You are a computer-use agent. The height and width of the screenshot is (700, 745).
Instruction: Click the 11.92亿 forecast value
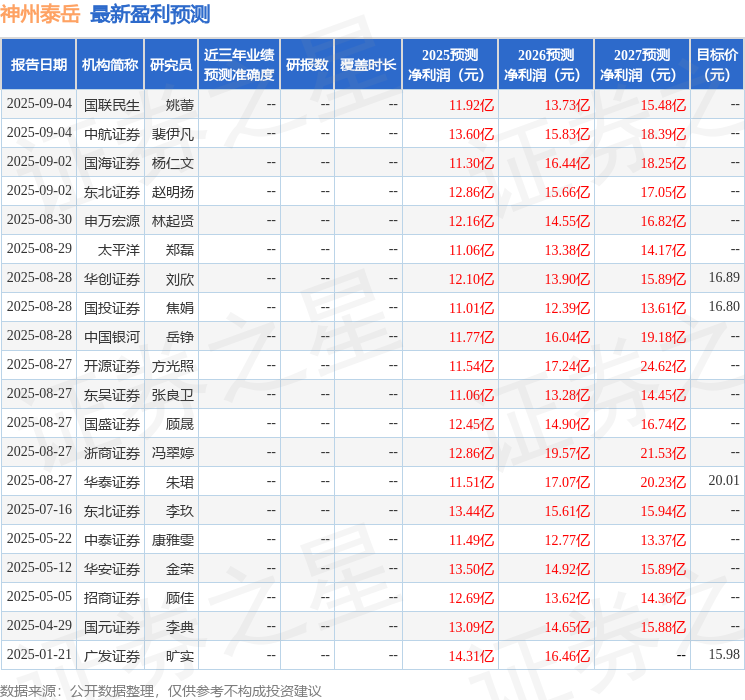(x=471, y=105)
